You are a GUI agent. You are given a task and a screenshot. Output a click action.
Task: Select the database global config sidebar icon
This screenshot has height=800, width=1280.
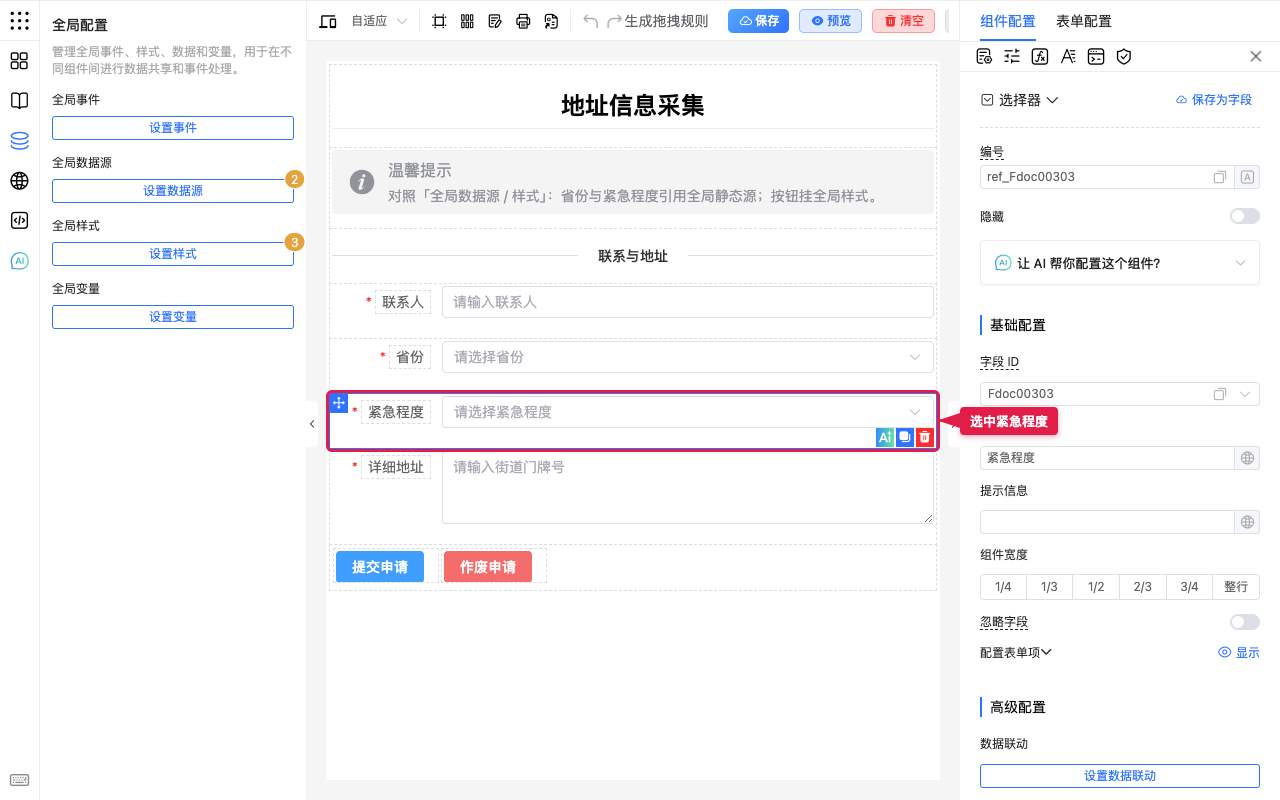tap(19, 141)
